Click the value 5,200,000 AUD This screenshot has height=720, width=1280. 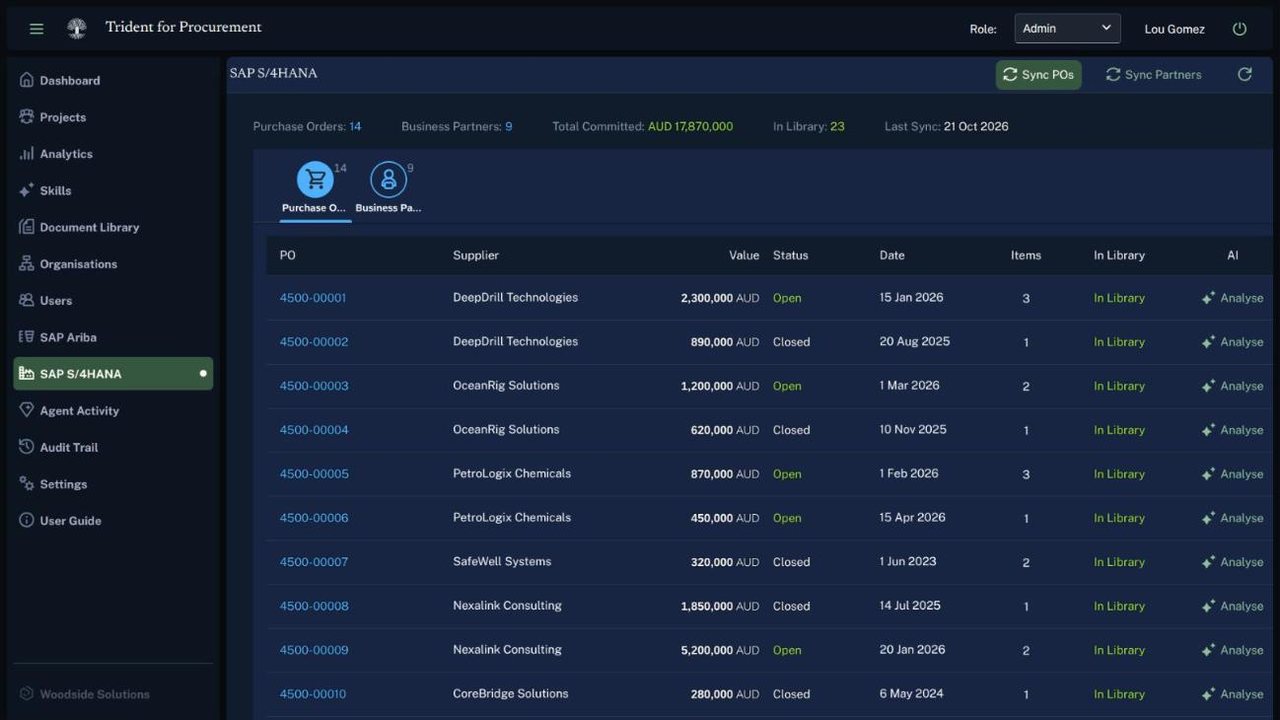(720, 650)
